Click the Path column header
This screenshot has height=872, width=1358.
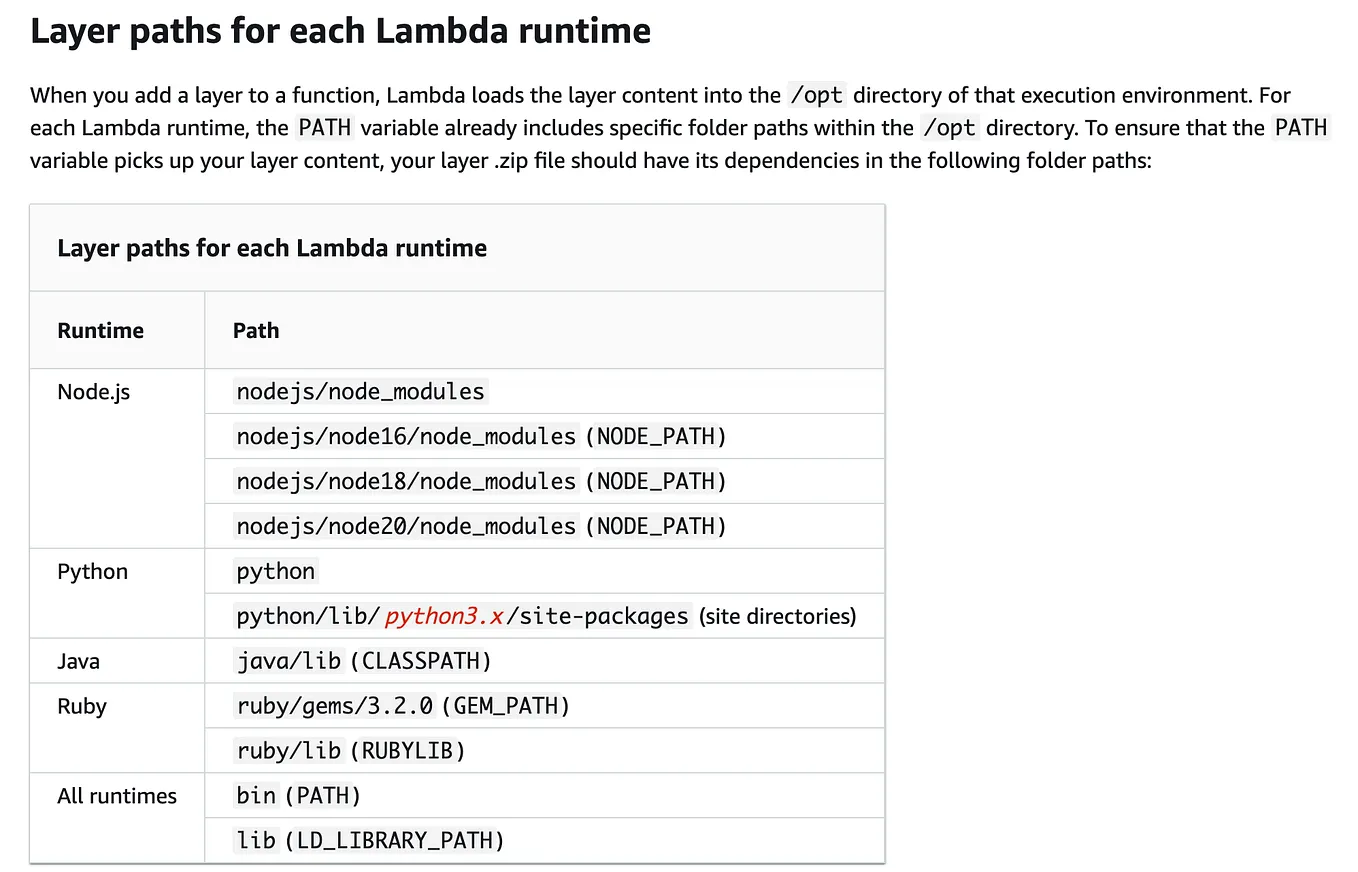click(x=256, y=331)
